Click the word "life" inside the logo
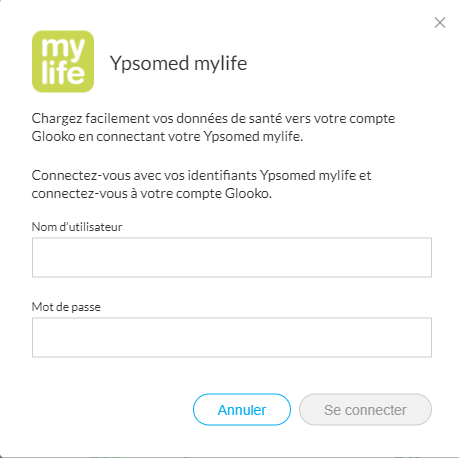459x458 pixels. click(63, 72)
